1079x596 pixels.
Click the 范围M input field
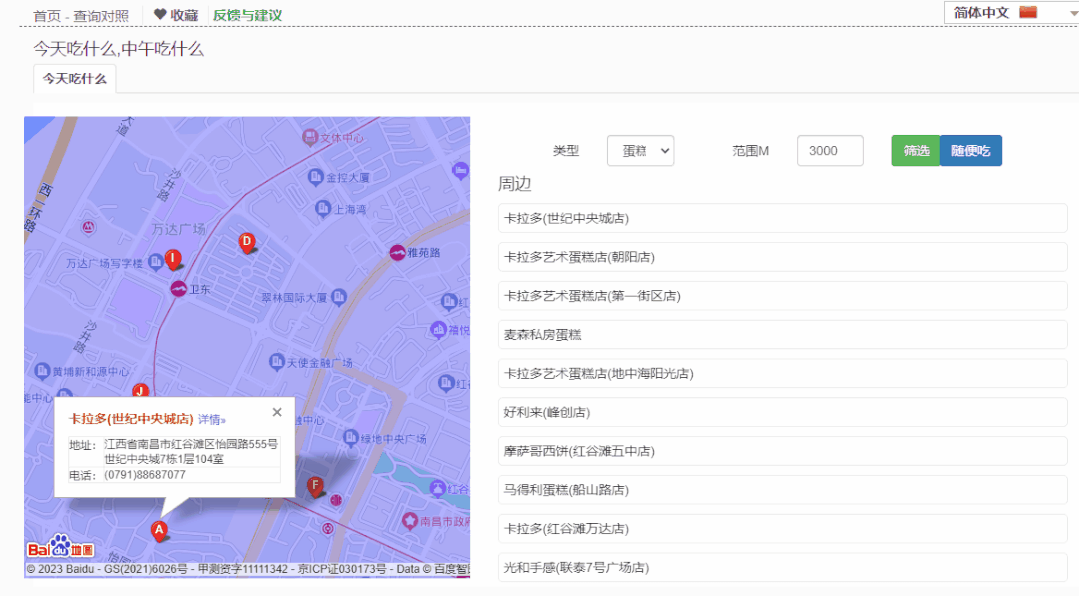tap(830, 151)
